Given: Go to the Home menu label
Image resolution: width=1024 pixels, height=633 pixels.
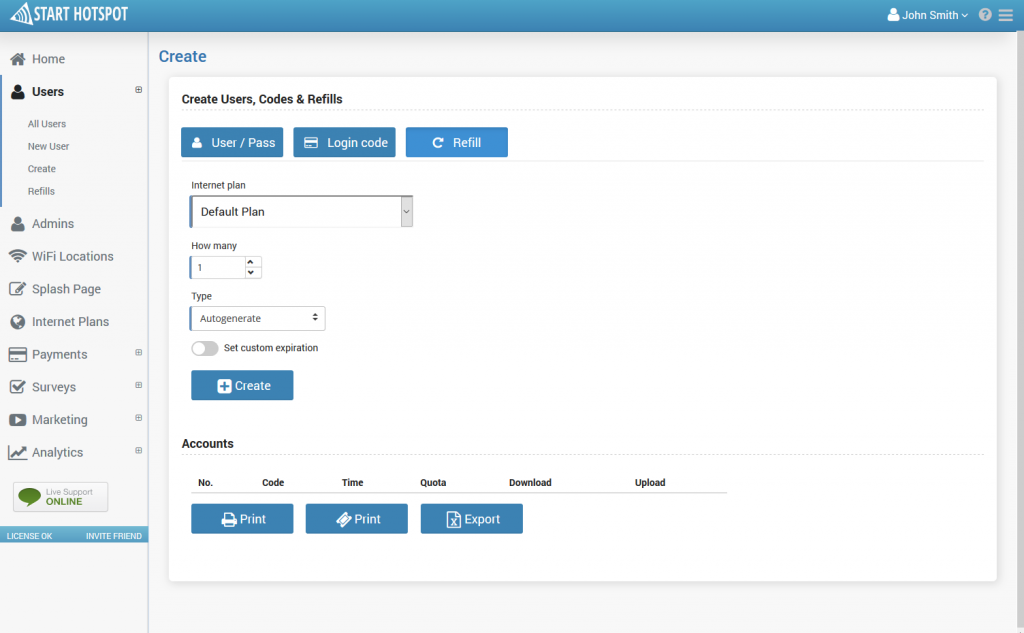Looking at the screenshot, I should (48, 59).
